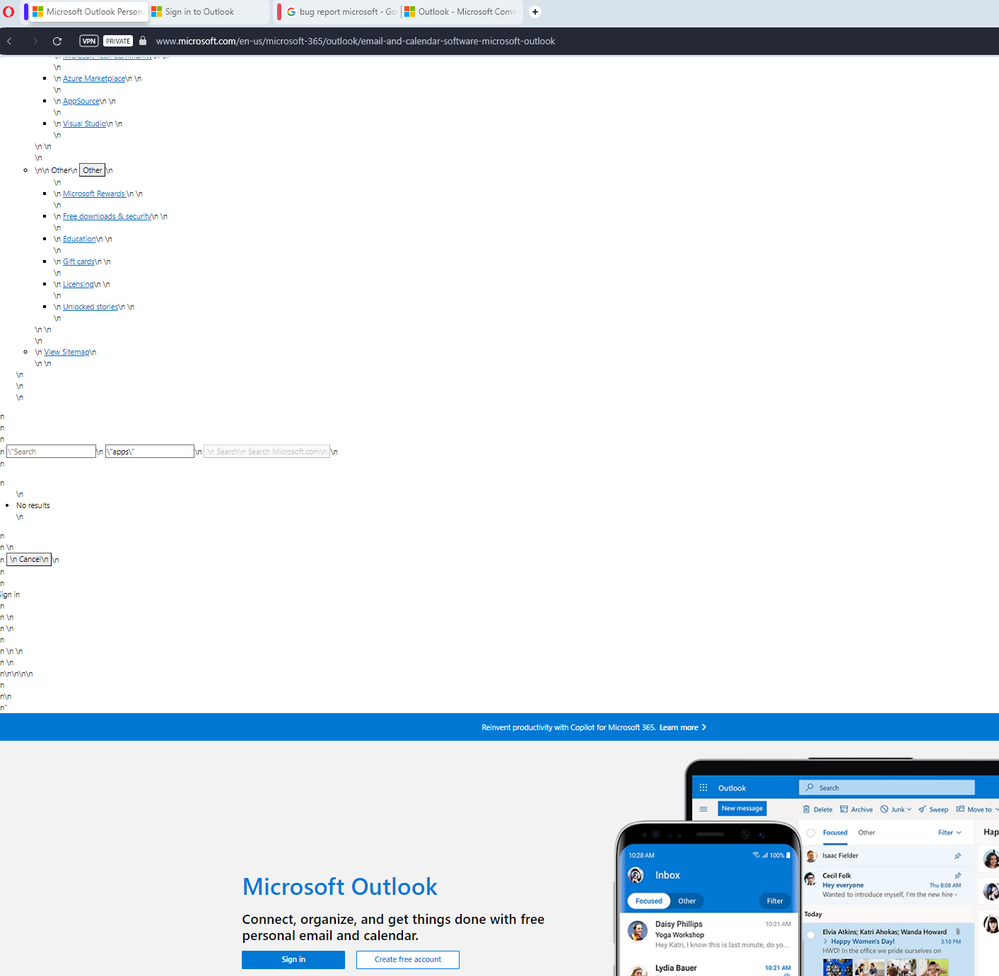Open Licensing link

[x=78, y=284]
